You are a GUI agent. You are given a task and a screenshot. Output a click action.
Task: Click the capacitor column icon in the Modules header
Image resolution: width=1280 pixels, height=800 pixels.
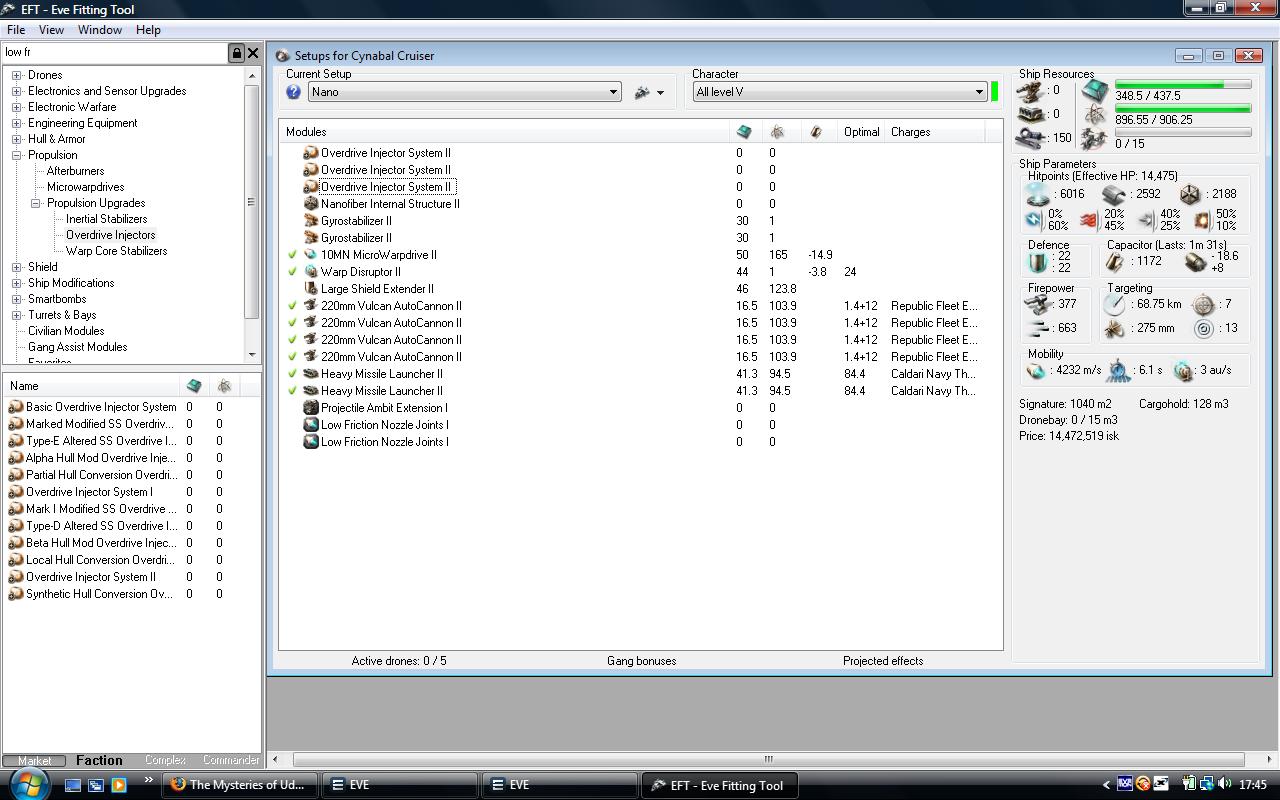[816, 132]
